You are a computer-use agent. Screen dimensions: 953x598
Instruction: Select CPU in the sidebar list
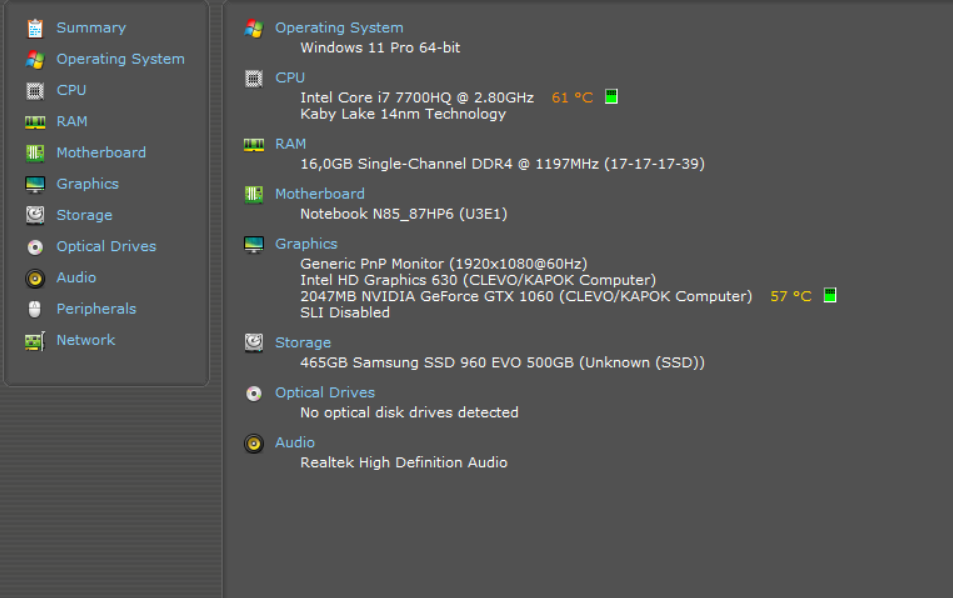(71, 90)
